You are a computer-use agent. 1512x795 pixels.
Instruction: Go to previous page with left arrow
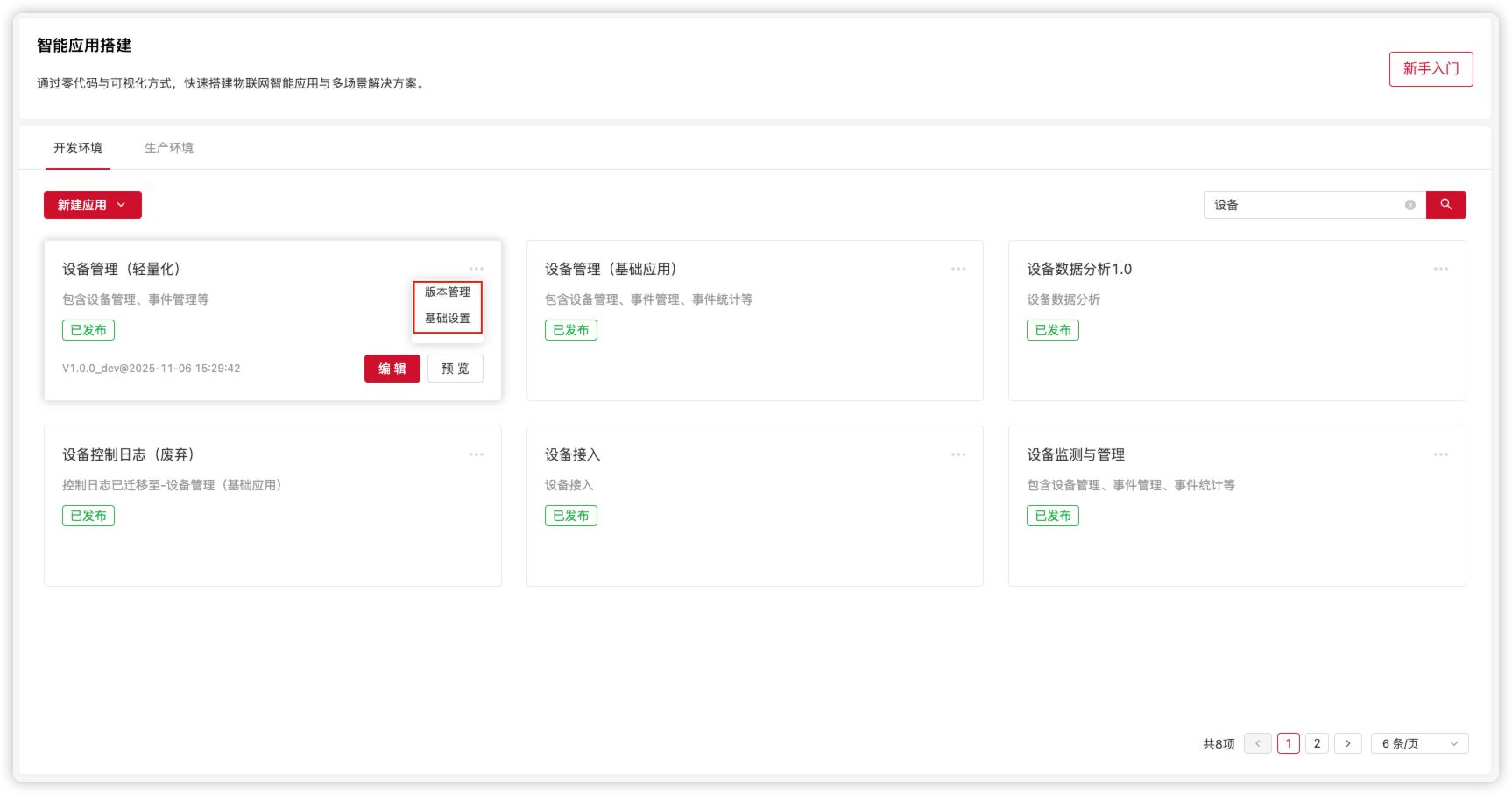tap(1258, 742)
